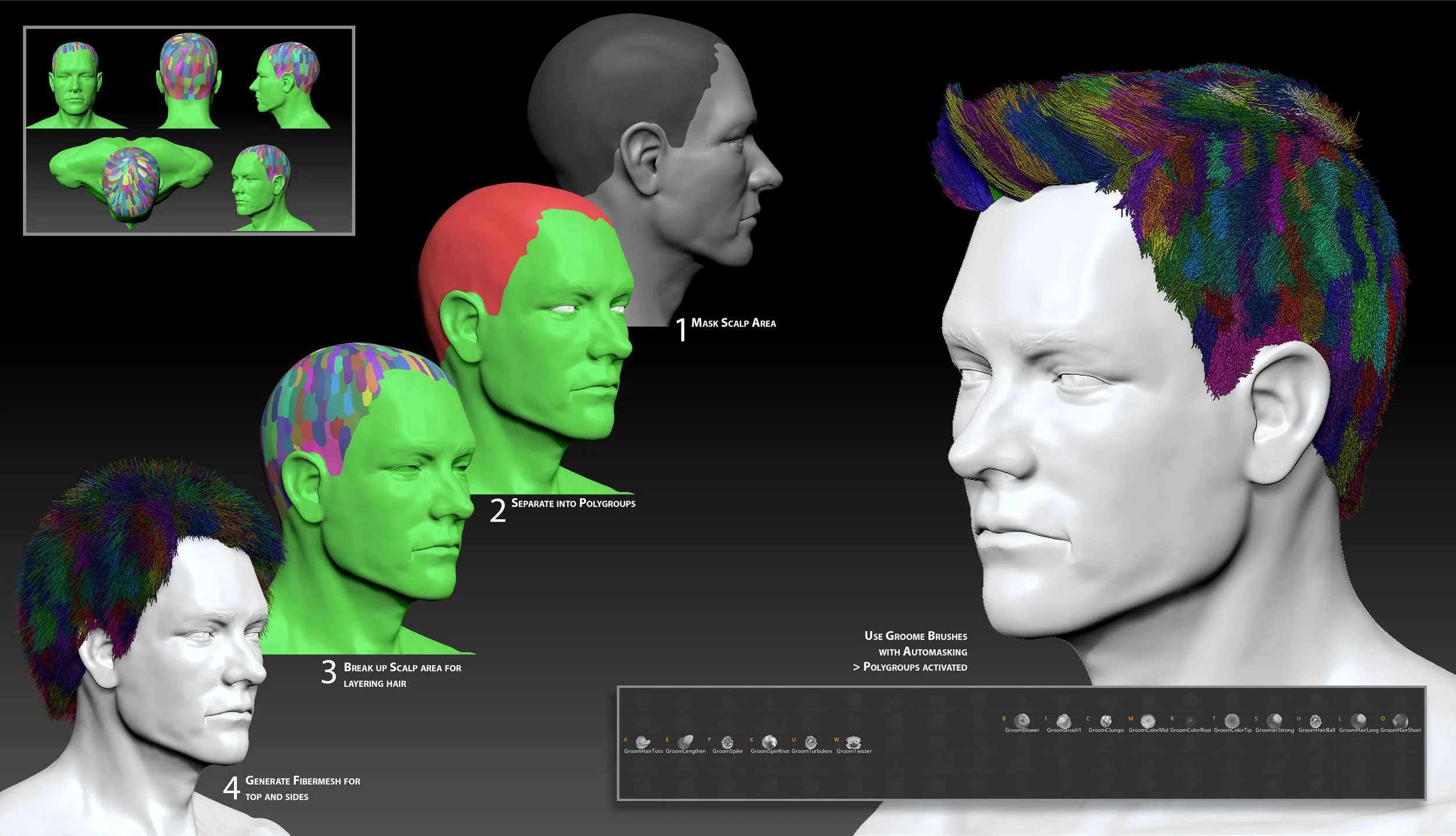
Task: Select the GroomSpike brush
Action: [727, 742]
